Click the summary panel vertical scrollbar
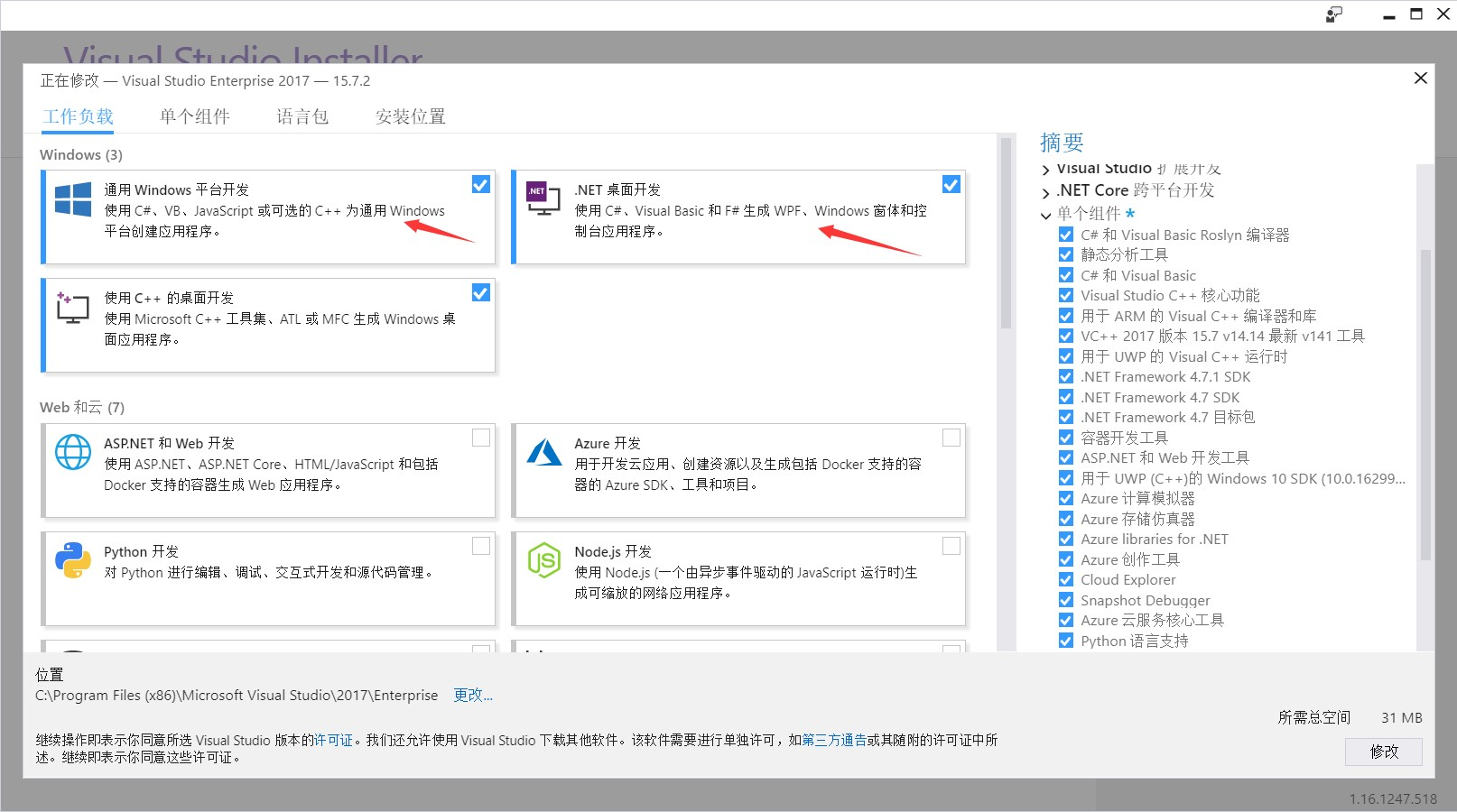1457x812 pixels. tap(1425, 406)
